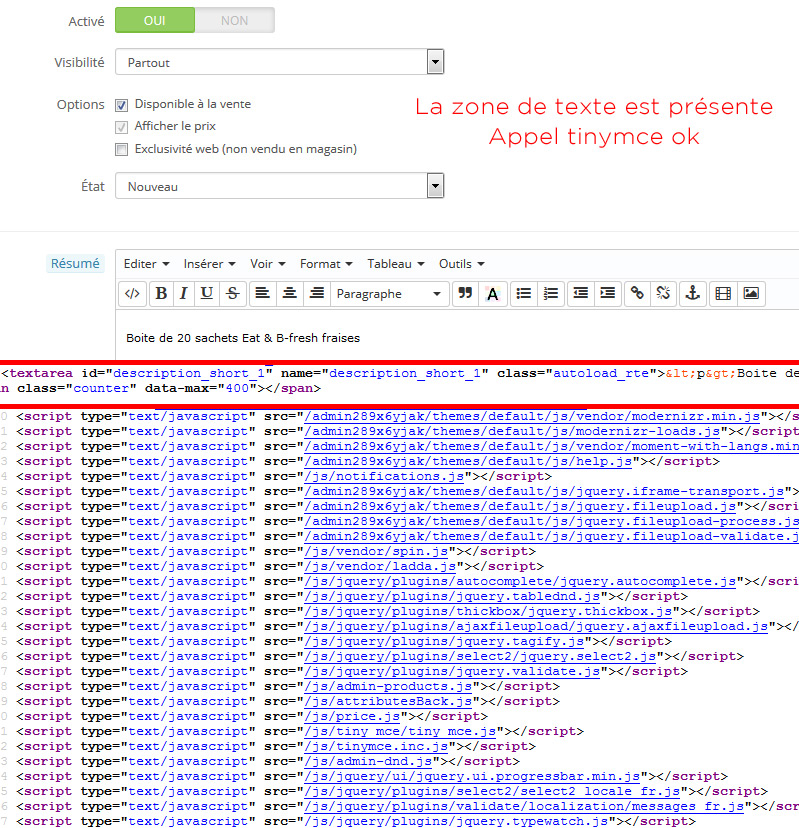799x828 pixels.
Task: Open the jquery.ui.progressbar.min.js link
Action: (x=472, y=776)
